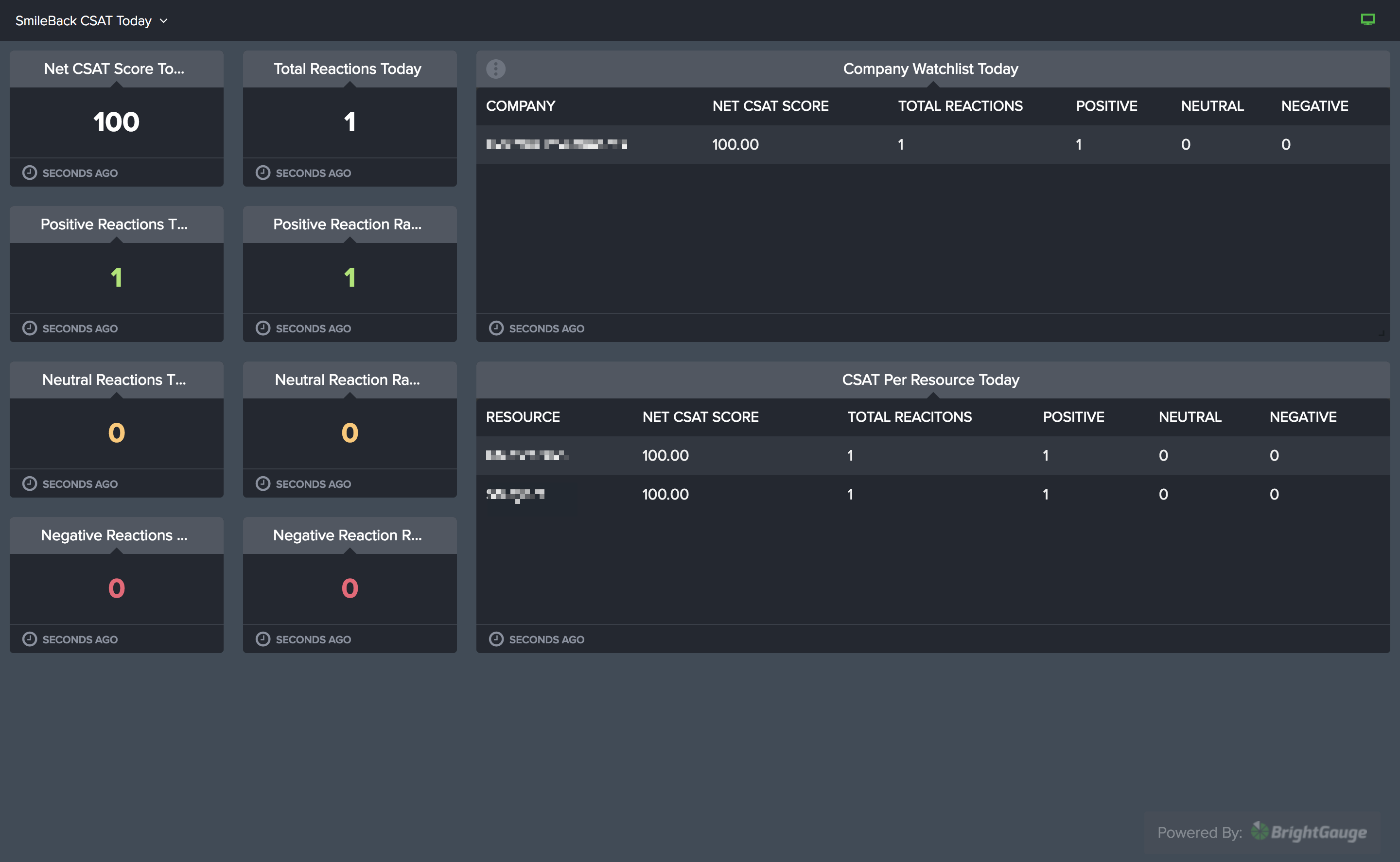
Task: Click the yellow Neutral Reactions T... value
Action: coord(116,433)
